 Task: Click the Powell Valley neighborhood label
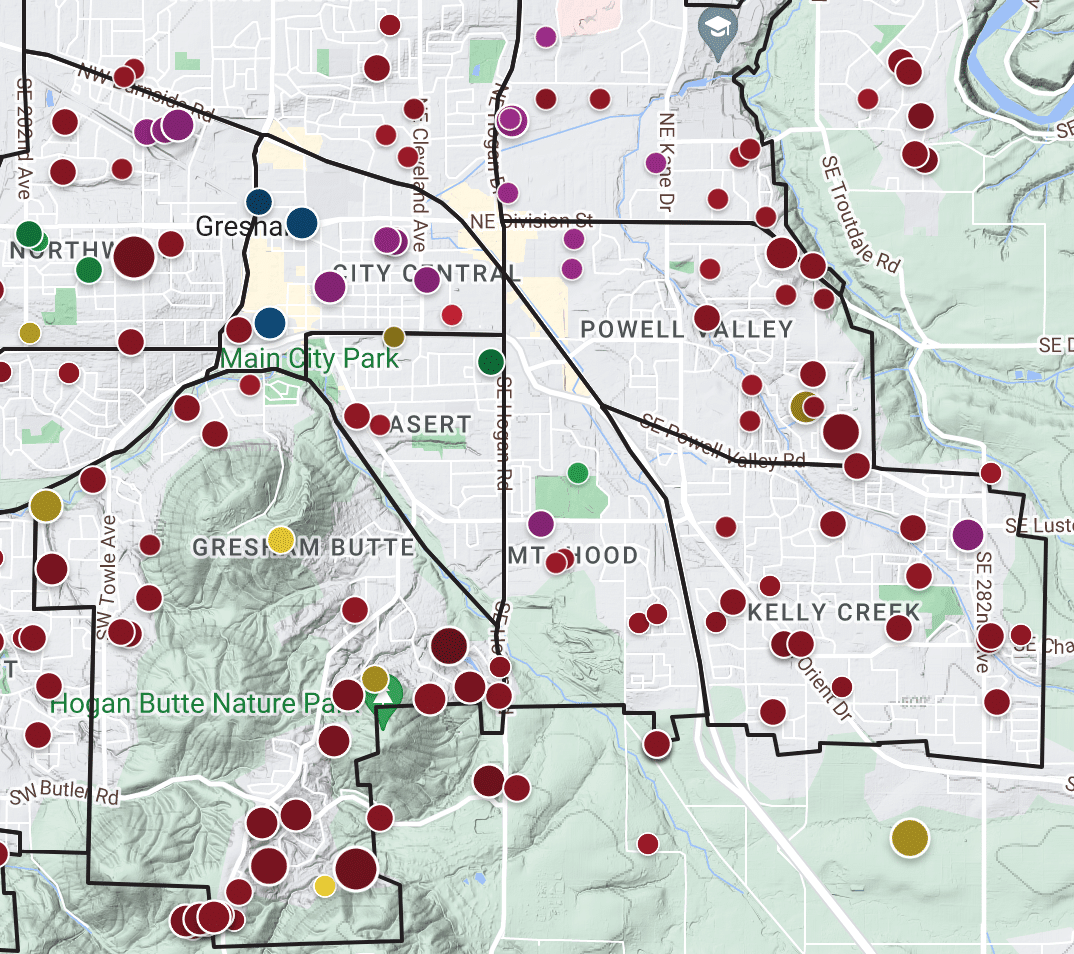(x=687, y=329)
